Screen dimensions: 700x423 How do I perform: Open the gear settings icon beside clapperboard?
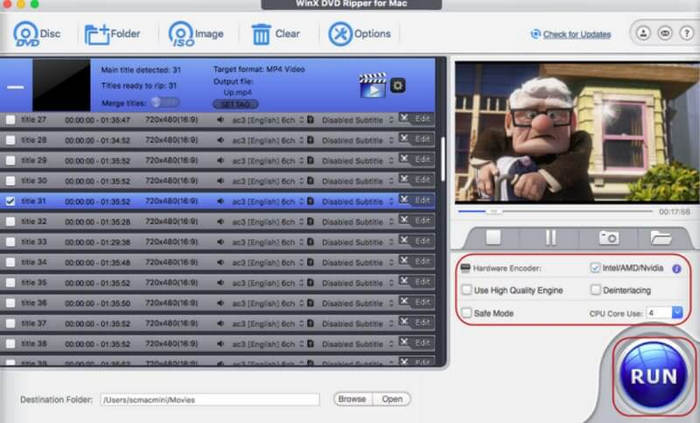click(x=398, y=85)
